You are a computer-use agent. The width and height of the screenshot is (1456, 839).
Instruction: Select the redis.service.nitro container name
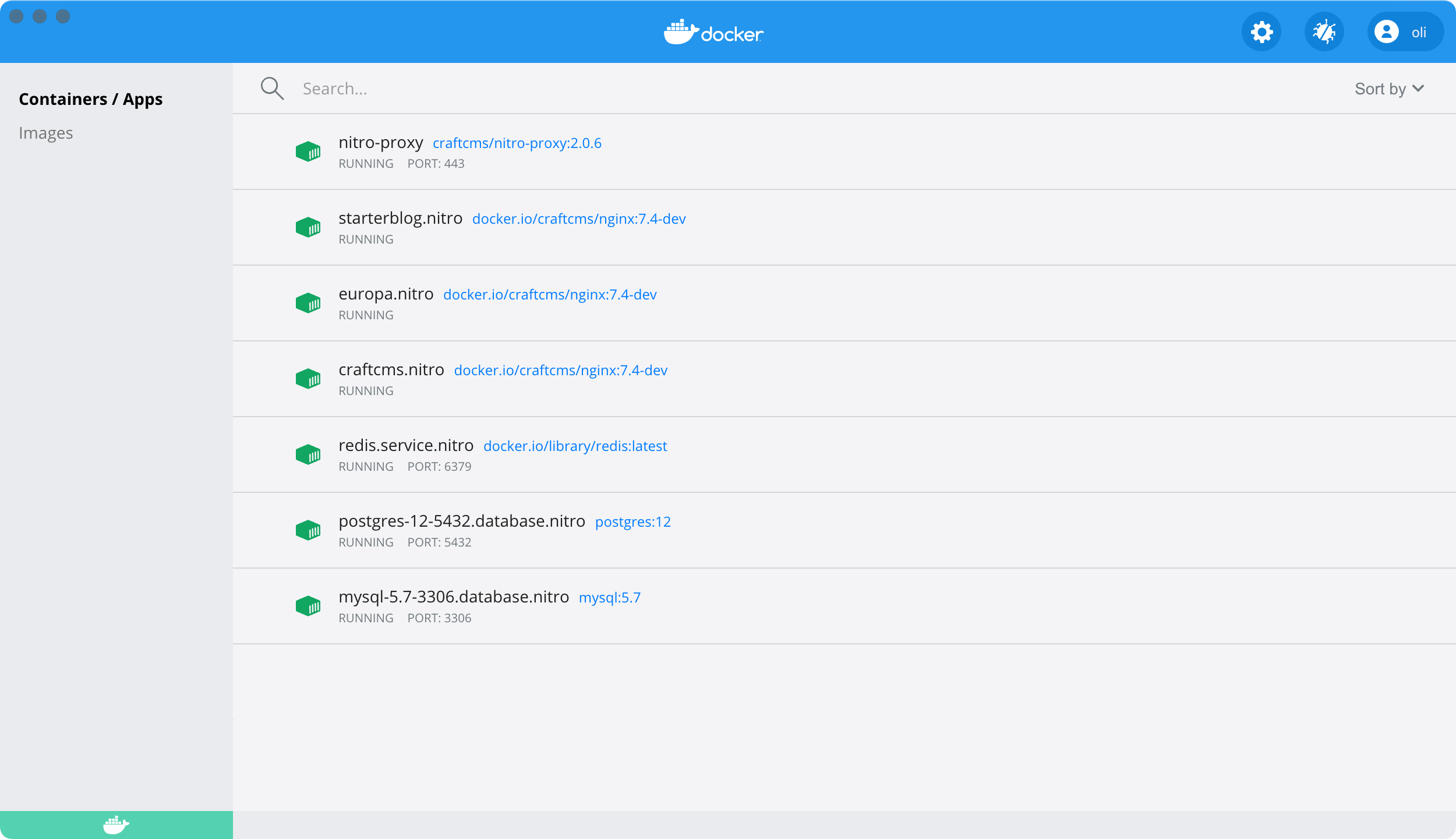(x=406, y=446)
